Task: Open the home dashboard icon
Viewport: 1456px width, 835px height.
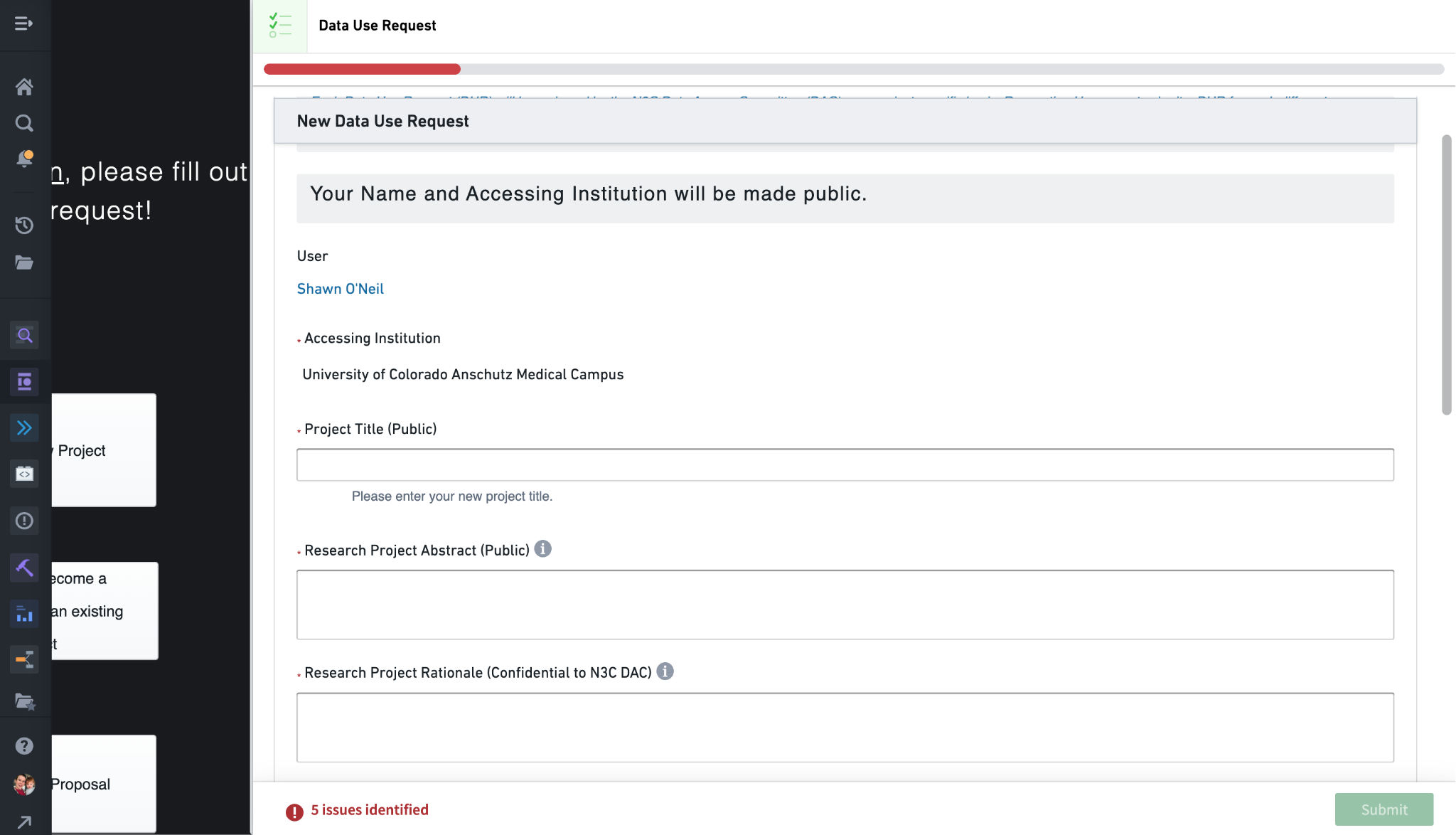Action: pos(25,87)
